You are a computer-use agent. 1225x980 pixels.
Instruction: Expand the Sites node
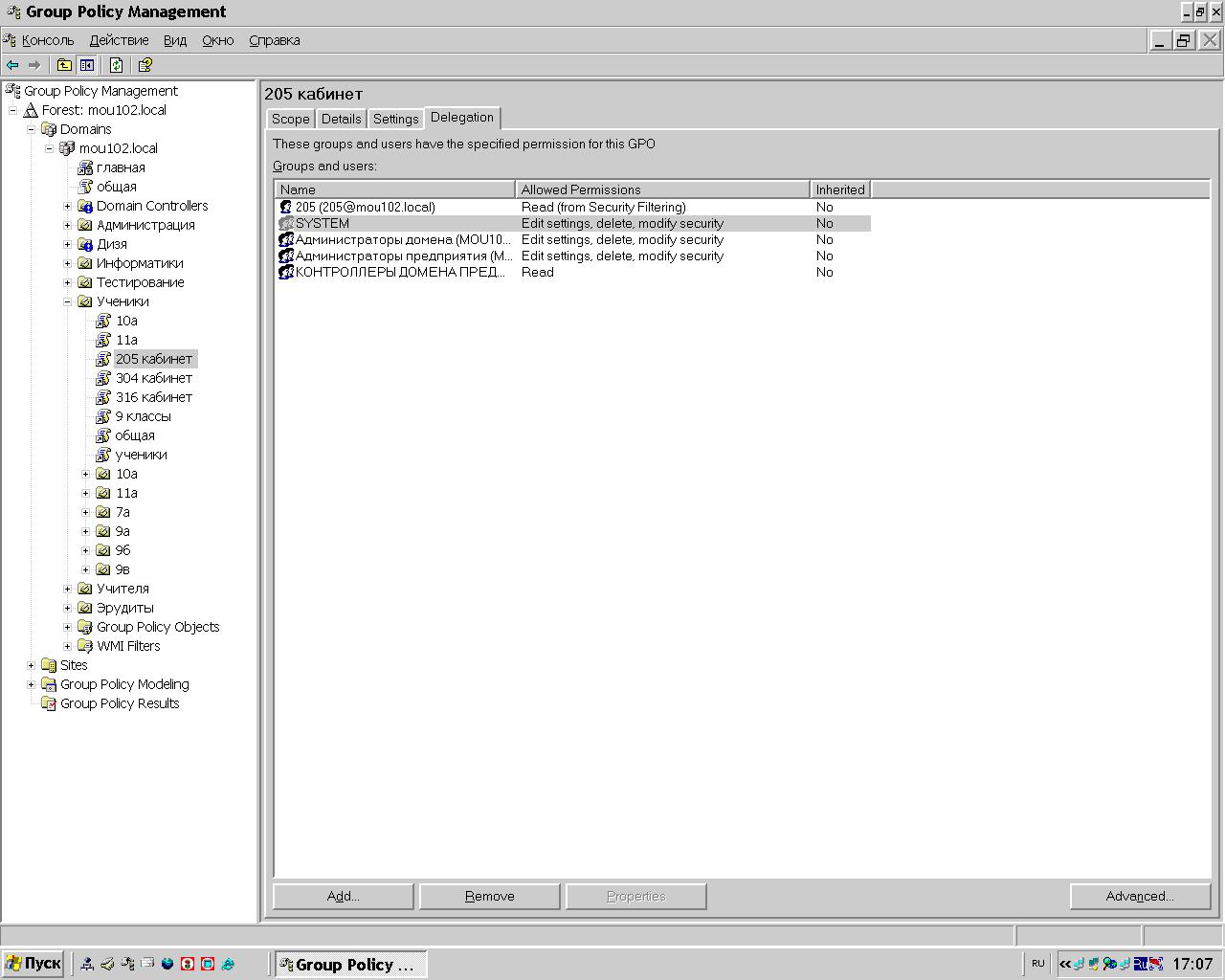(x=32, y=665)
